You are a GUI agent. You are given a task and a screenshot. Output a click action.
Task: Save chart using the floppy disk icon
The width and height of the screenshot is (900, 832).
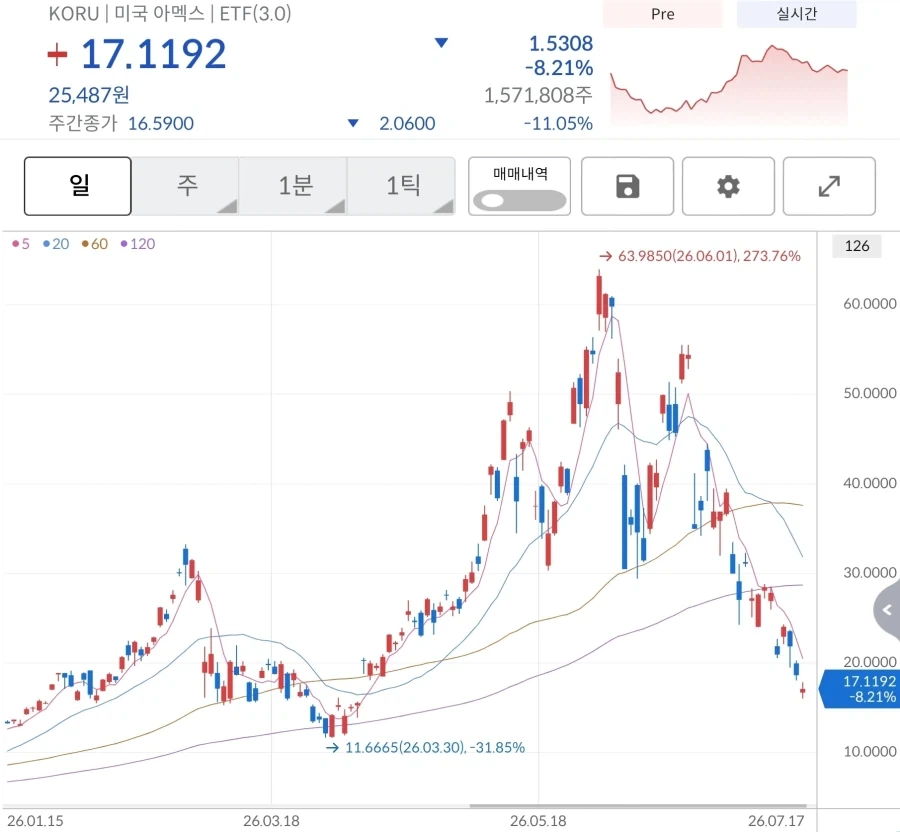click(627, 186)
